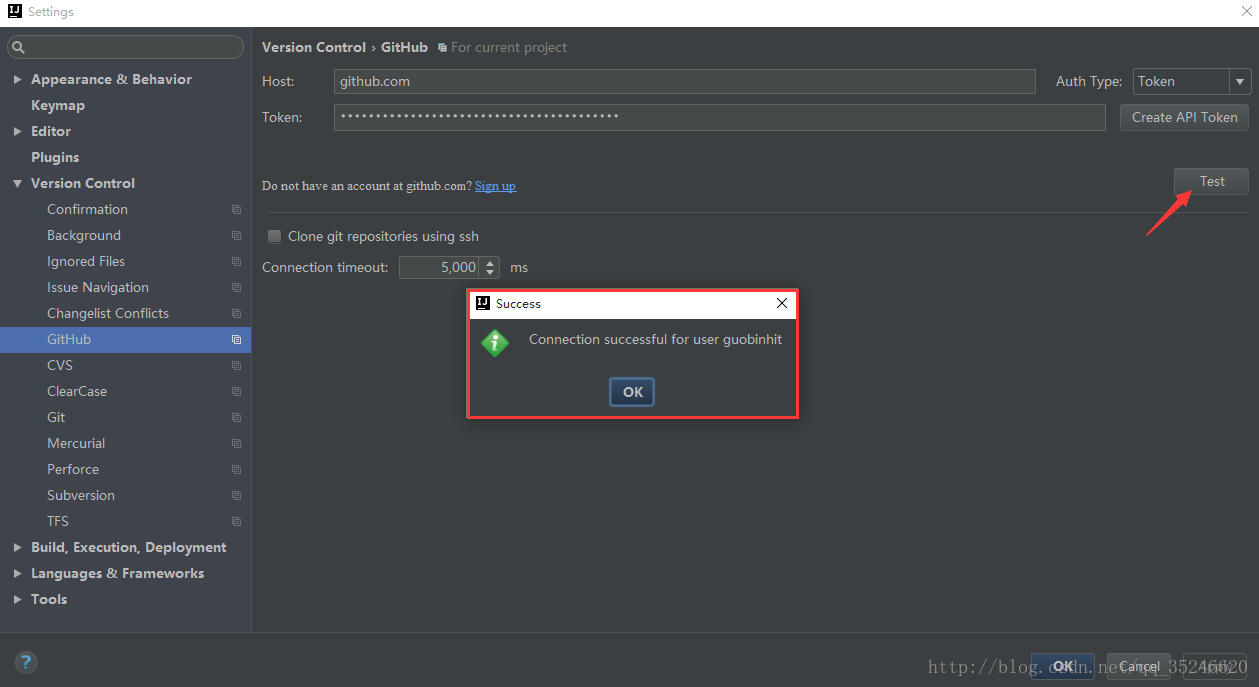Collapse the Version Control section
The image size is (1259, 687).
[17, 183]
